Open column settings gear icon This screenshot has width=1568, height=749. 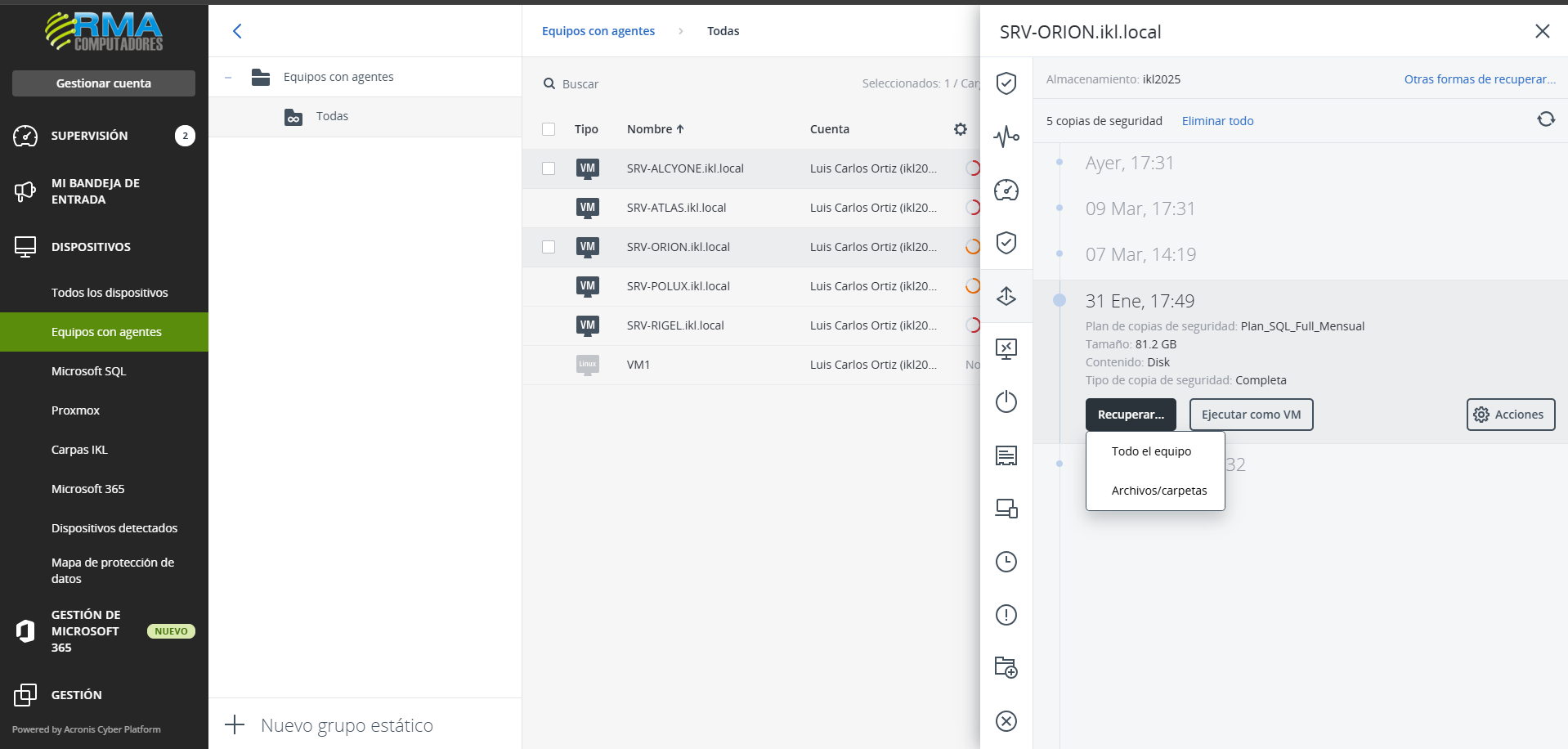[960, 129]
